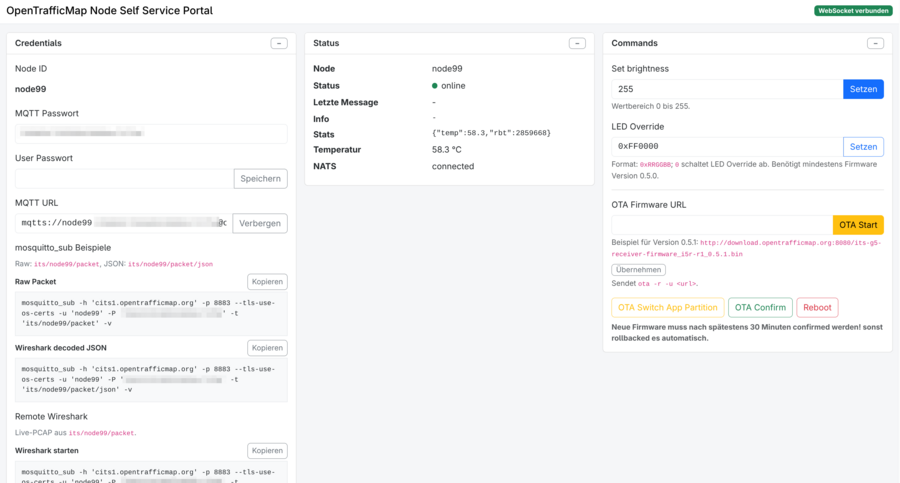The height and width of the screenshot is (483, 900).
Task: Click the Raw its/node99/packet topic text
Action: [x=67, y=265]
